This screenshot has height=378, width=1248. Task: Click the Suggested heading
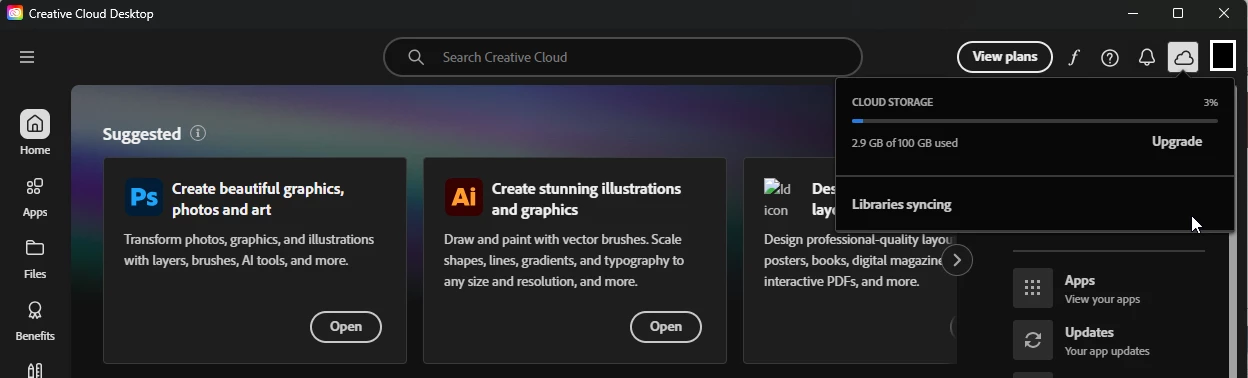click(x=142, y=134)
